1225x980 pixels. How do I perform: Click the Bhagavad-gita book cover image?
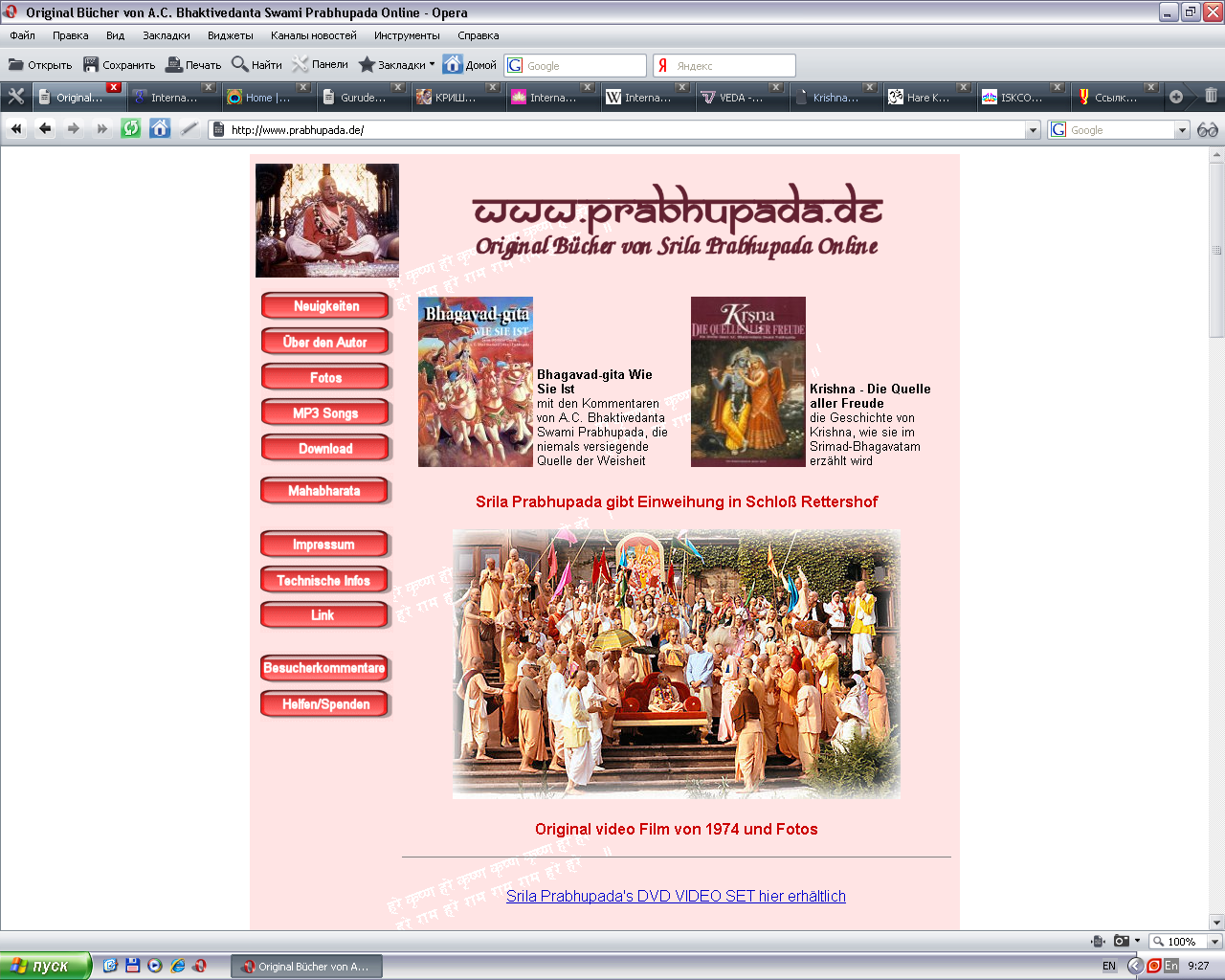click(x=476, y=382)
